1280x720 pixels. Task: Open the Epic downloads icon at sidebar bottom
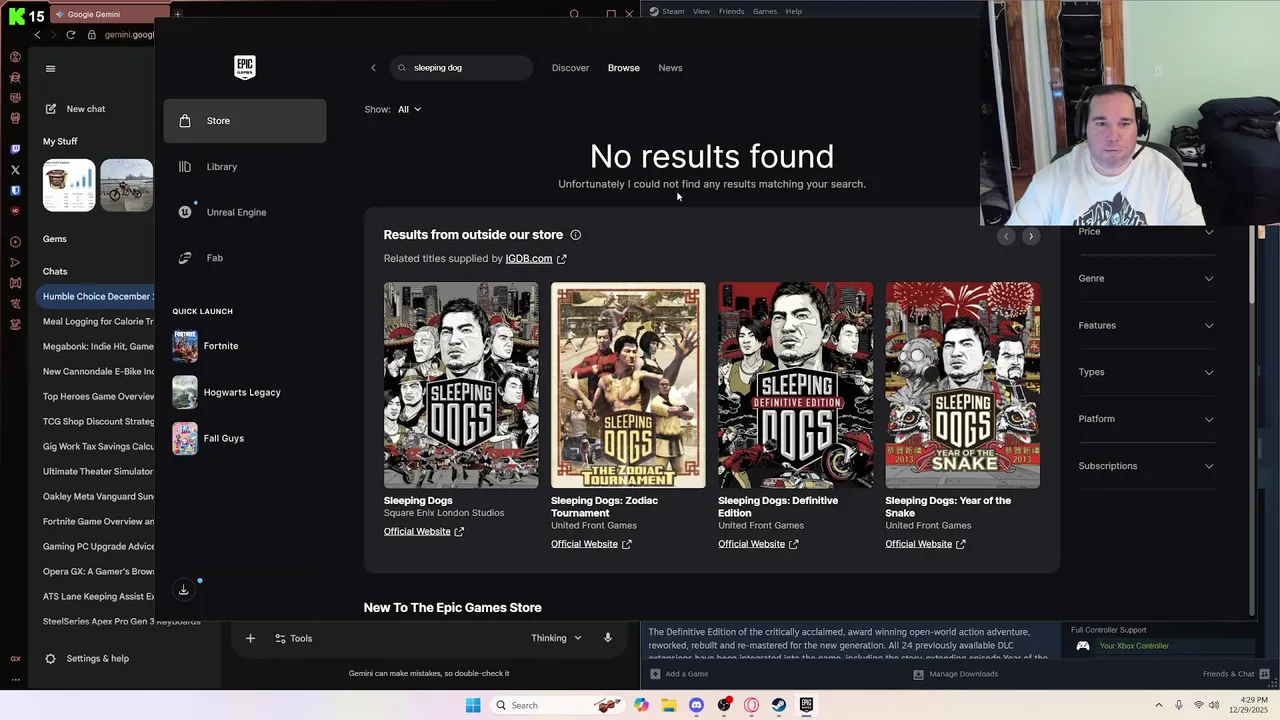pos(183,590)
